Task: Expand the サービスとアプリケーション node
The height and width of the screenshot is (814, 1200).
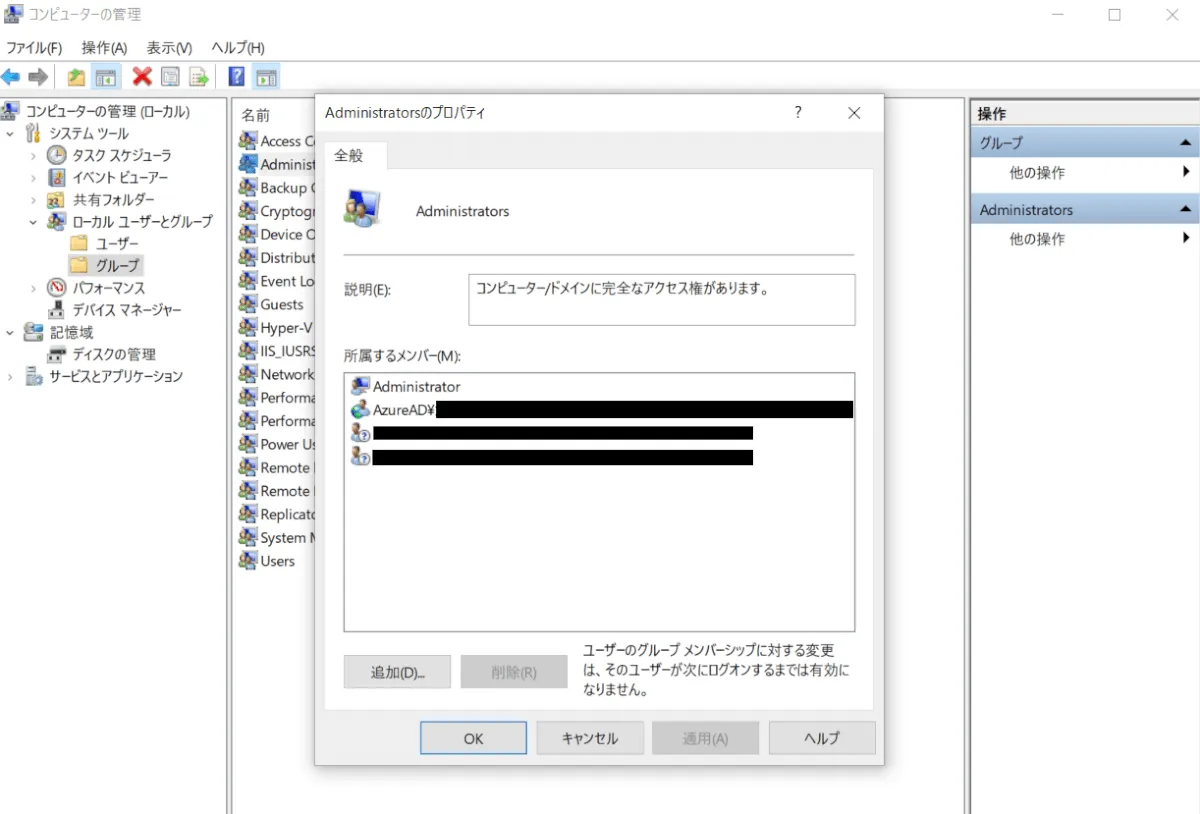Action: (11, 376)
